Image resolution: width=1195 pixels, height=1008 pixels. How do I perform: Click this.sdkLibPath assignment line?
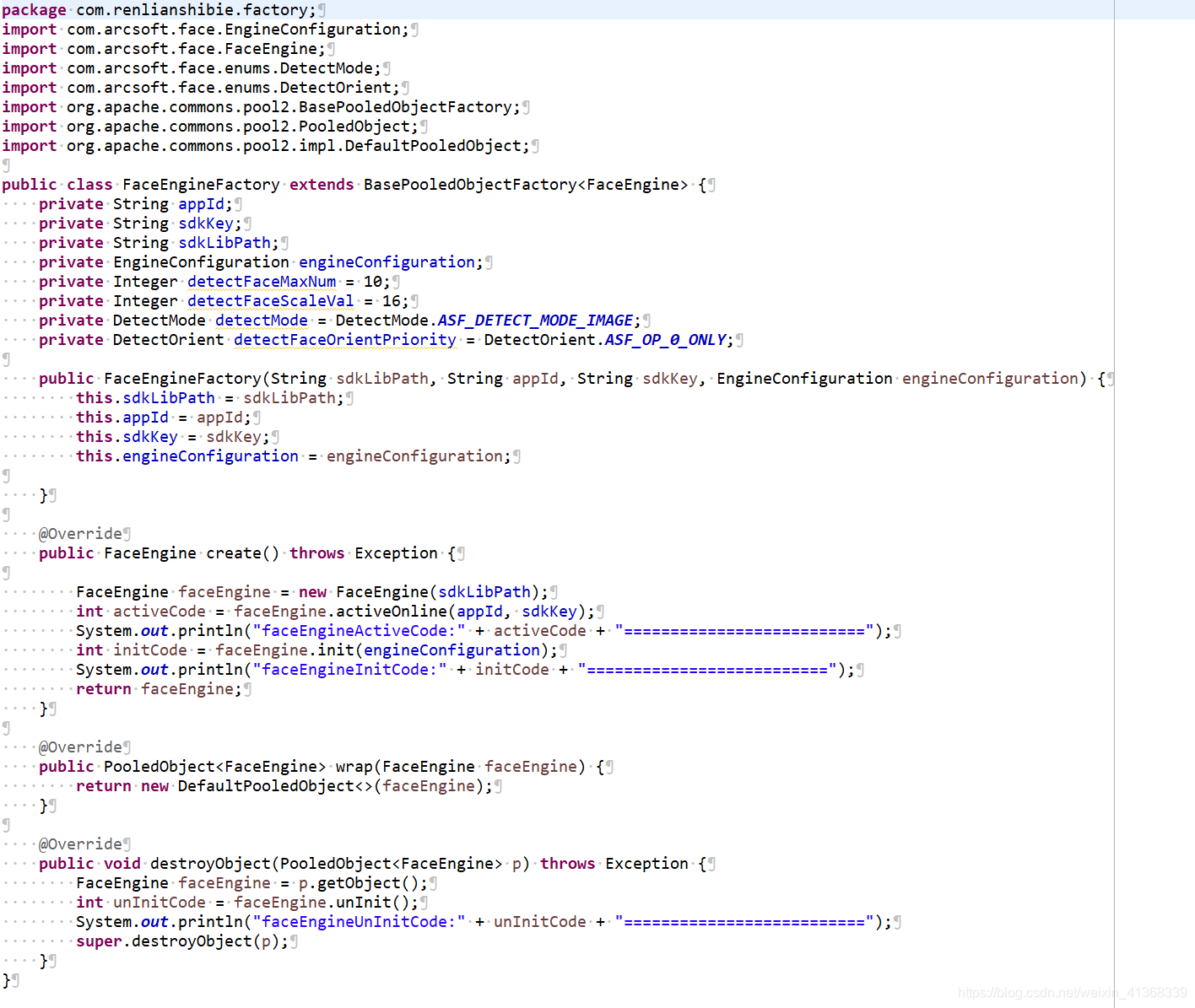pyautogui.click(x=210, y=398)
